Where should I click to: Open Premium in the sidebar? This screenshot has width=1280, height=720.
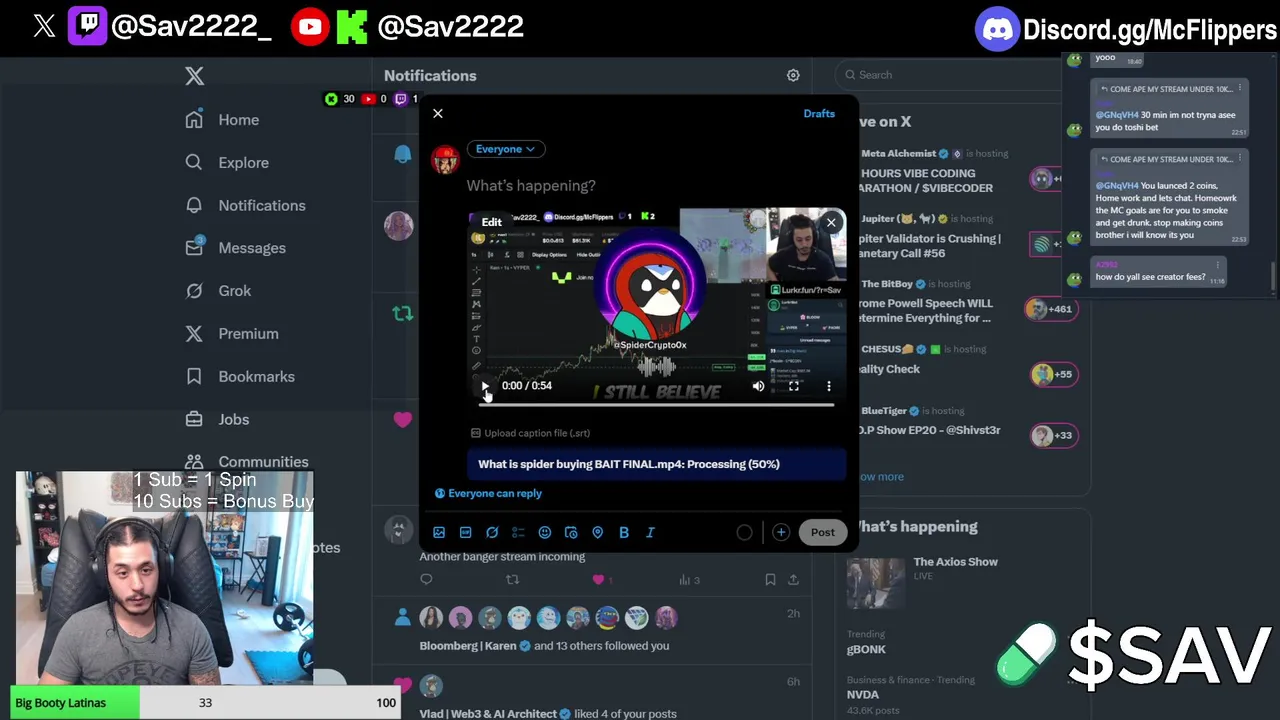pyautogui.click(x=232, y=334)
